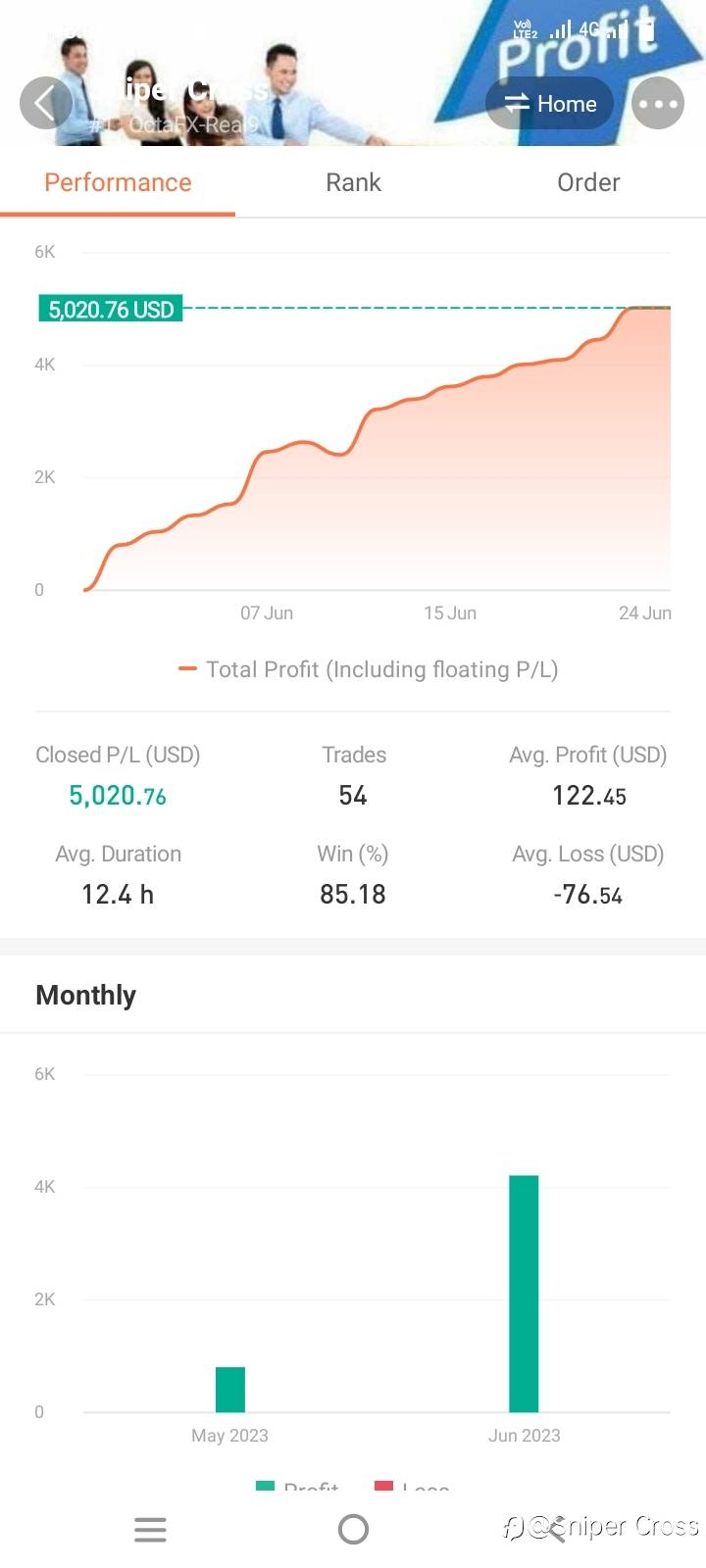Screen dimensions: 706x1568
Task: Tap the Total Profit legend line marker
Action: point(187,669)
